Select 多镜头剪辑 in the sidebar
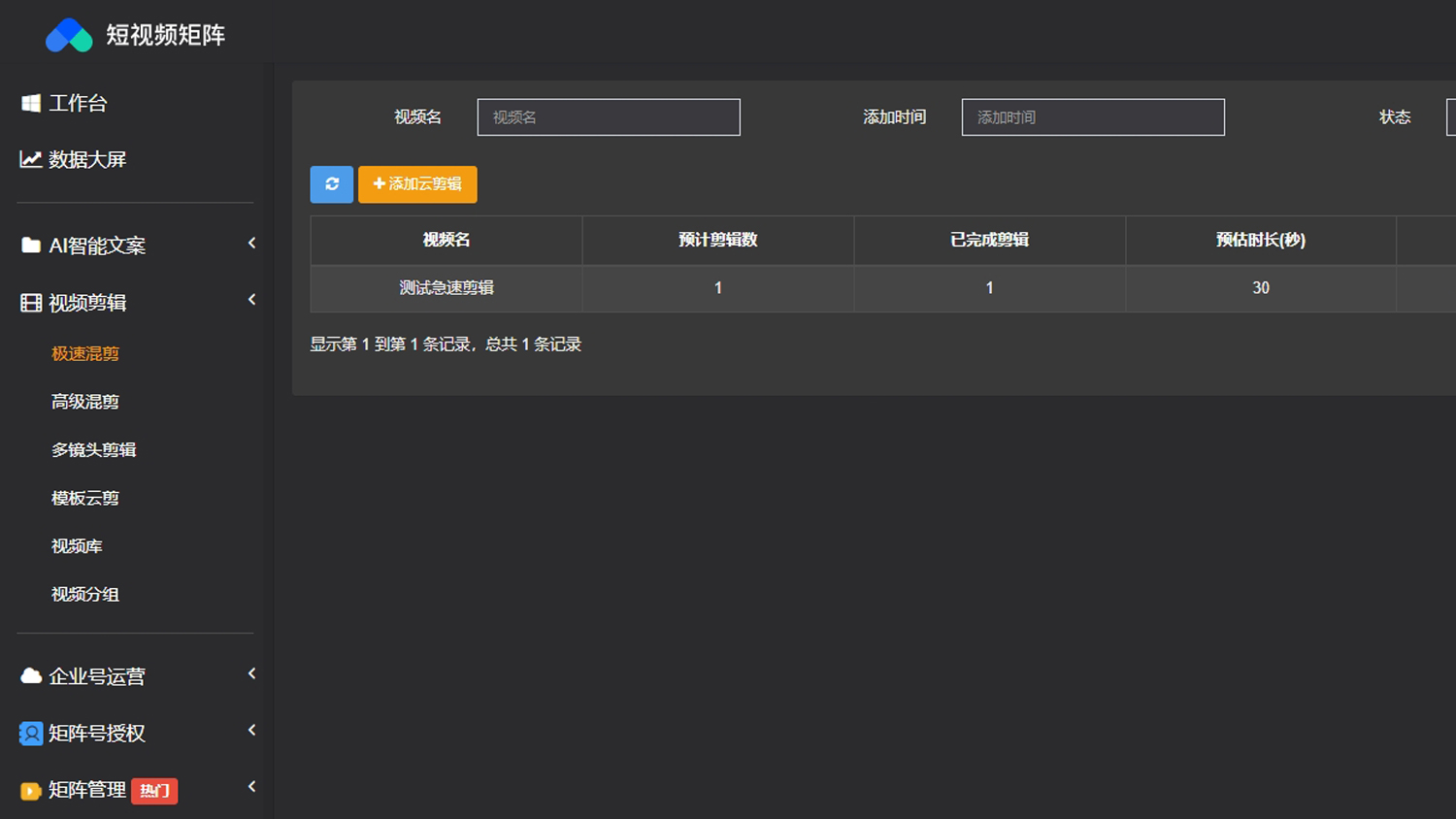The height and width of the screenshot is (819, 1456). point(94,450)
